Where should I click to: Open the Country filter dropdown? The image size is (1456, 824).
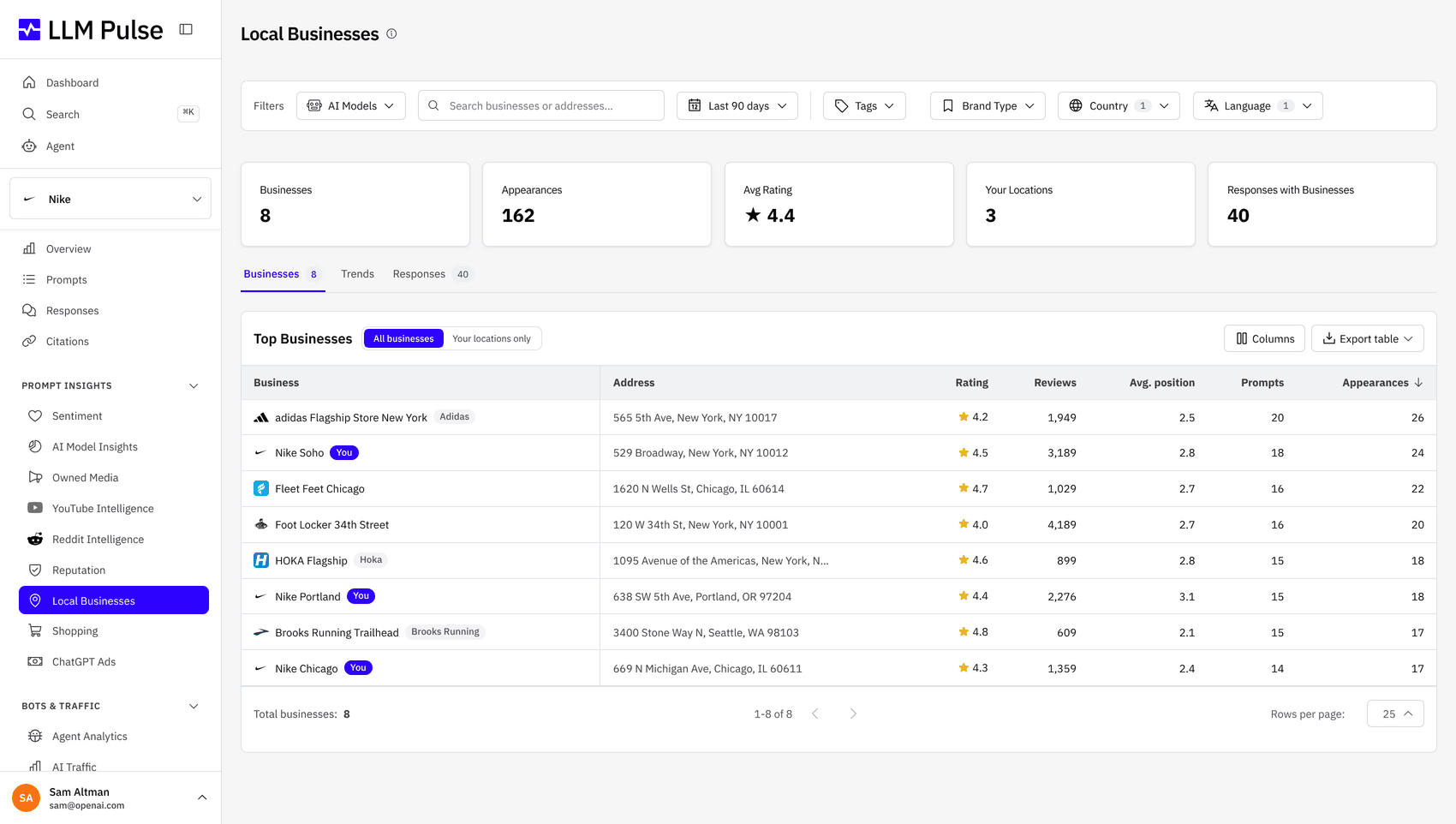pyautogui.click(x=1119, y=106)
